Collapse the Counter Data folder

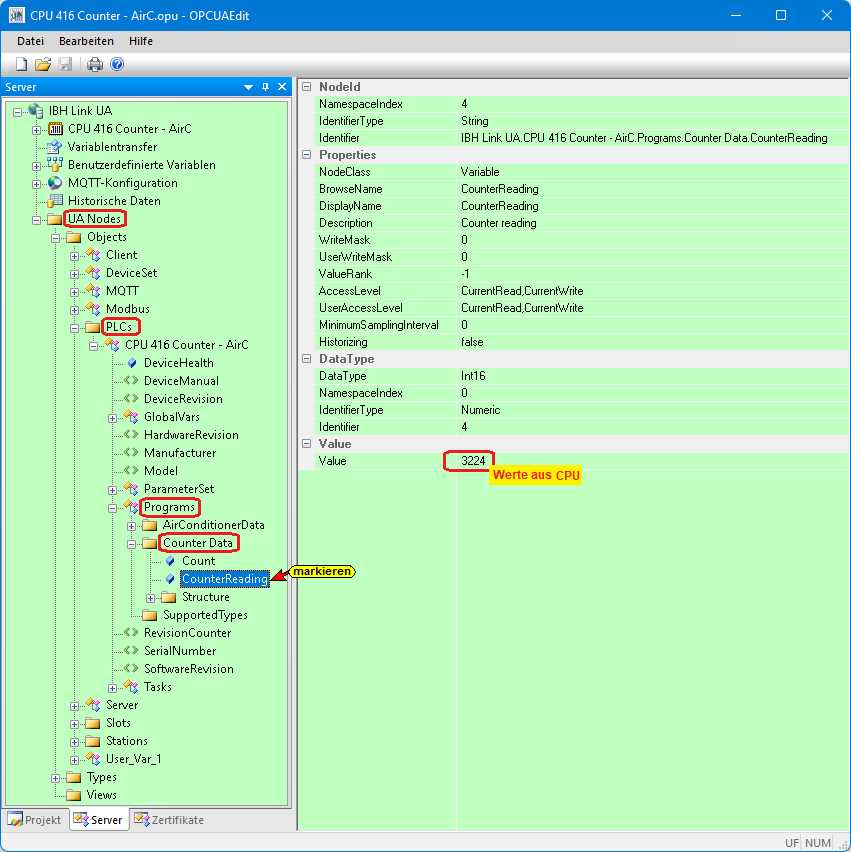[132, 544]
